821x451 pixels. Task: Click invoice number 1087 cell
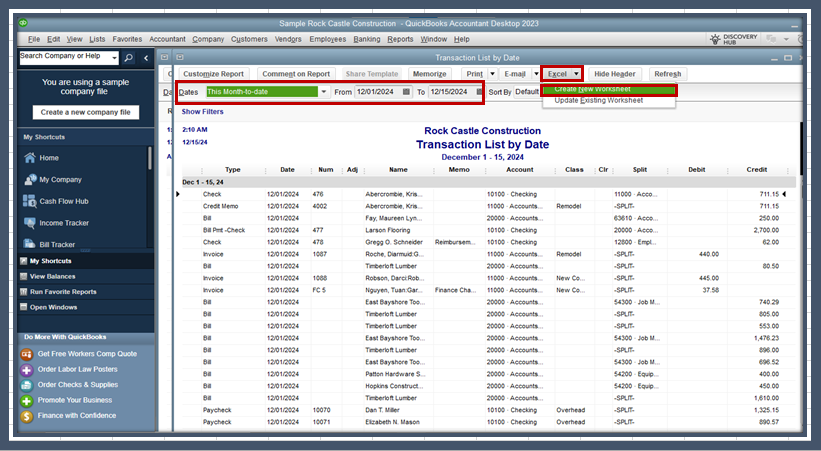319,254
